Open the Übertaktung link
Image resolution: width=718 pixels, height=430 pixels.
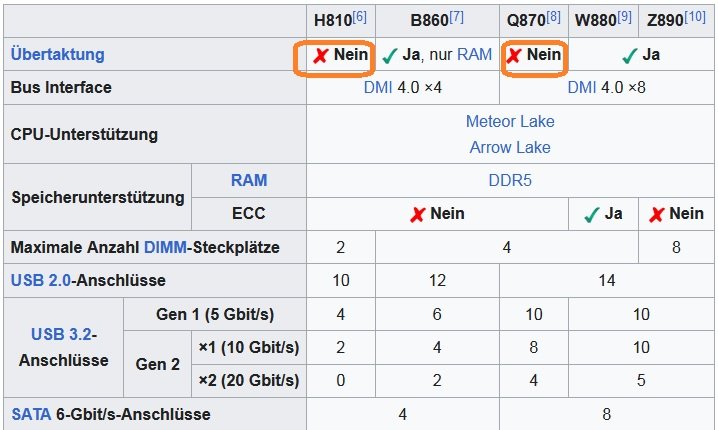point(58,54)
